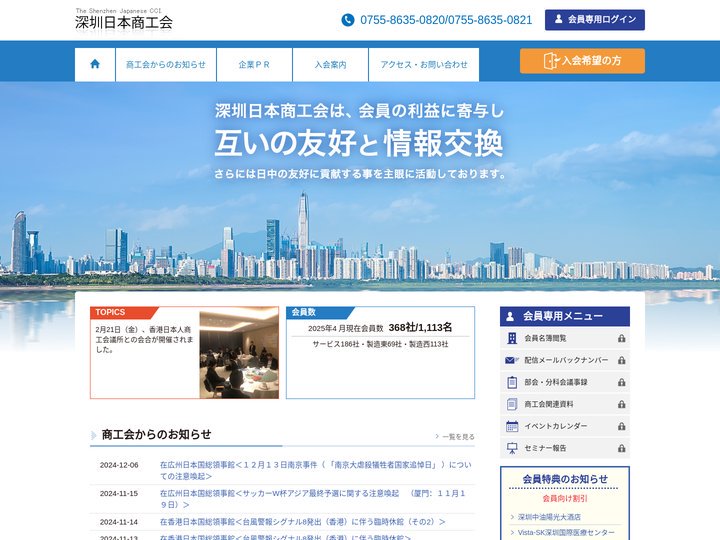This screenshot has height=540, width=720.
Task: Open 配信メールバックナンバー member menu item
Action: 565,360
